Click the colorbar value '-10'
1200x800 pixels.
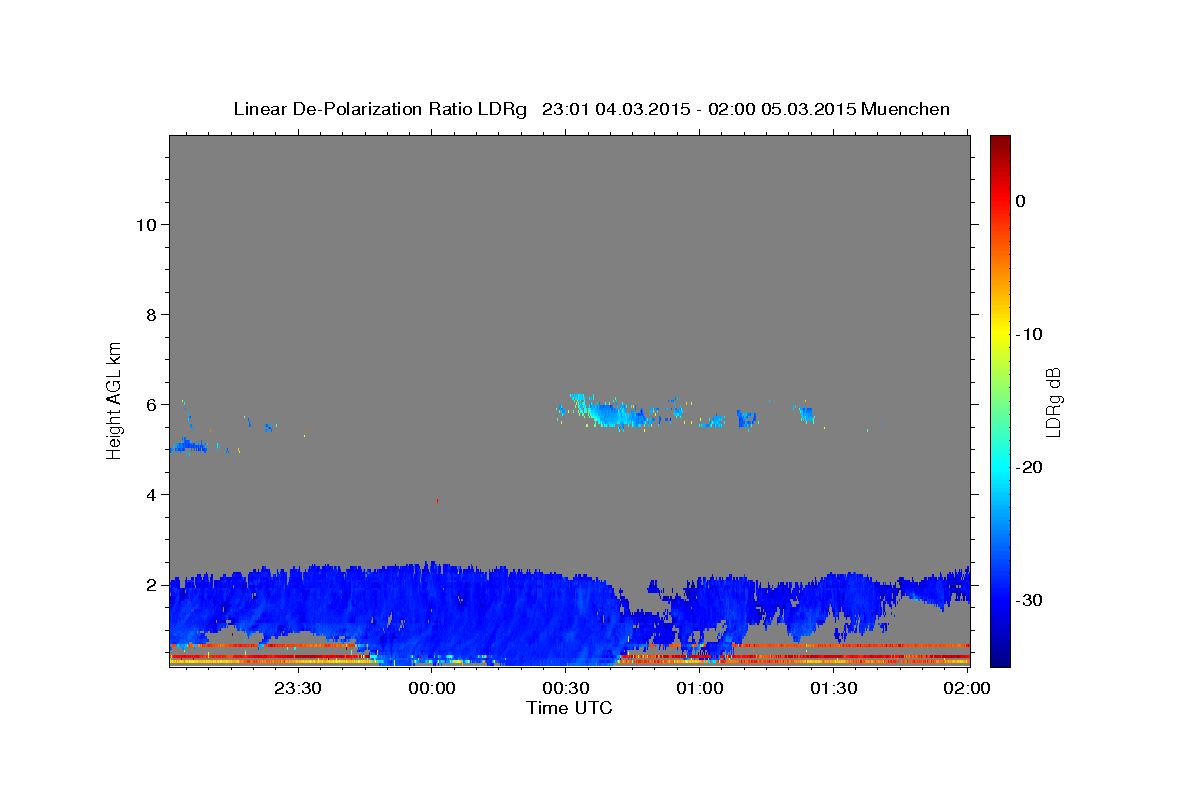coord(1030,334)
